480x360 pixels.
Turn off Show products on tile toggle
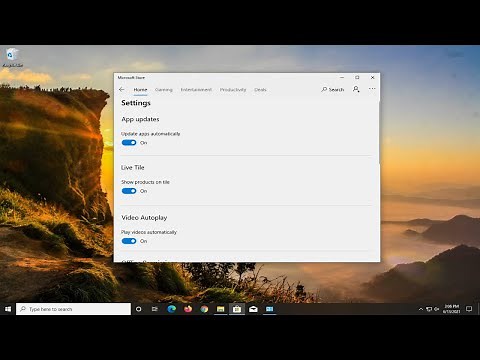[x=129, y=191]
